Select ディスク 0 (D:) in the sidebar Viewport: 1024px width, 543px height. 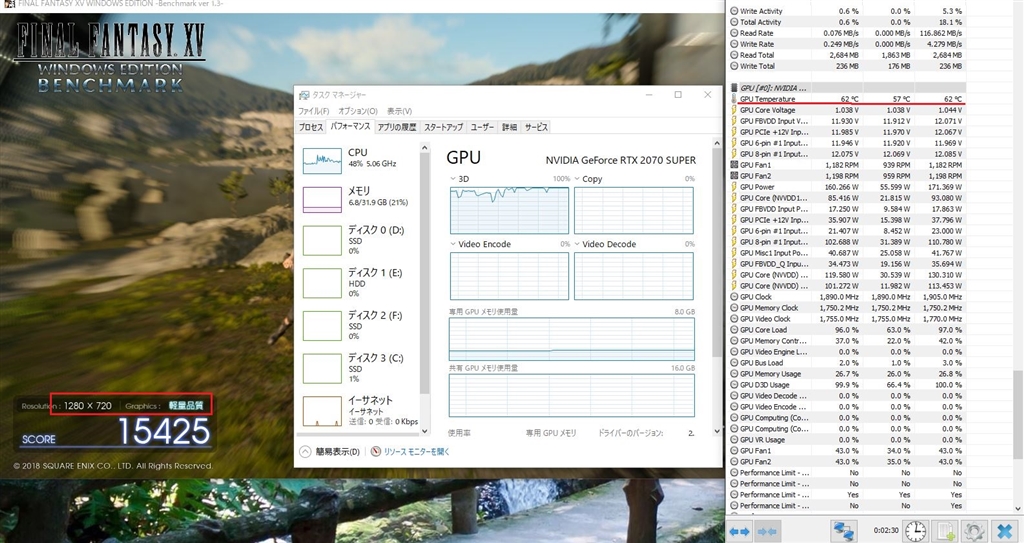(x=358, y=240)
